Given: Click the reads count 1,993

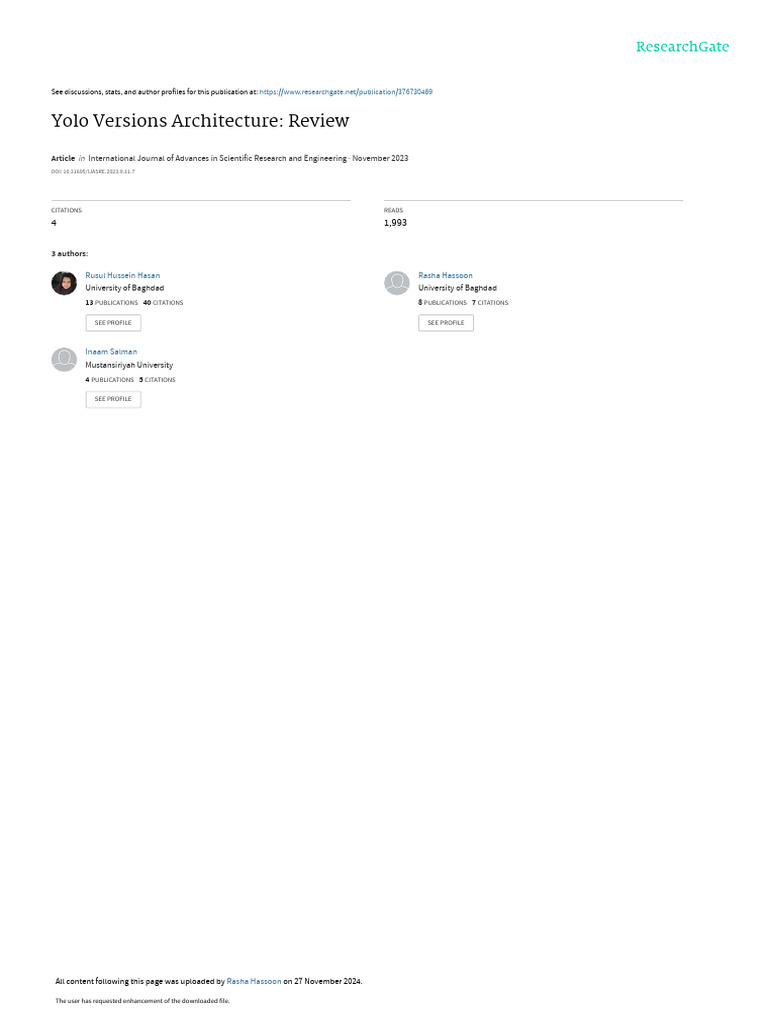Looking at the screenshot, I should tap(395, 223).
